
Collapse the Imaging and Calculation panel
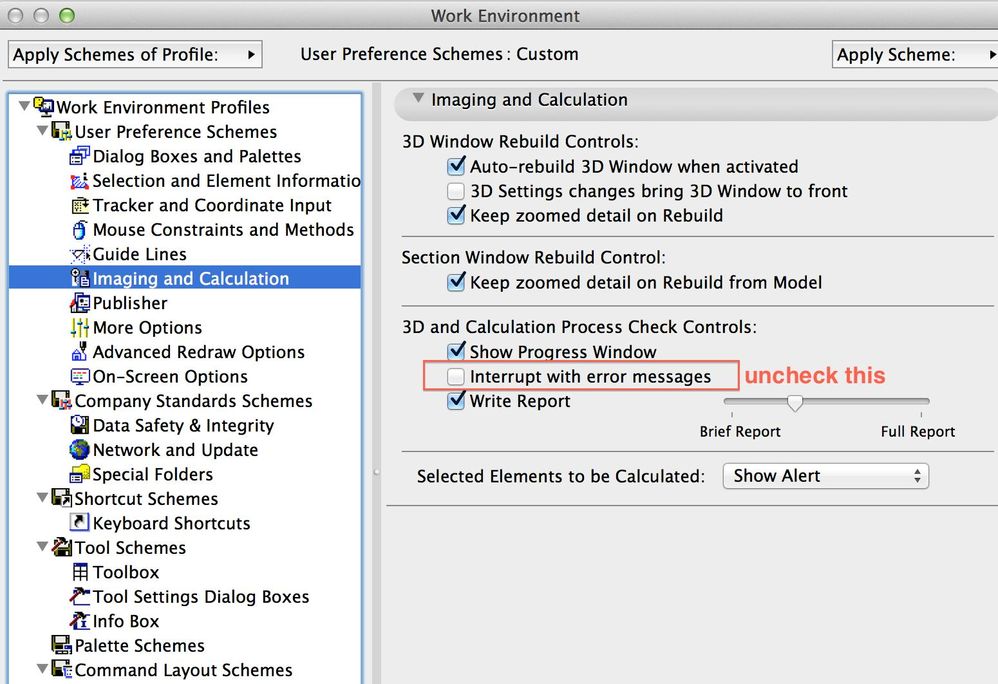(x=418, y=99)
